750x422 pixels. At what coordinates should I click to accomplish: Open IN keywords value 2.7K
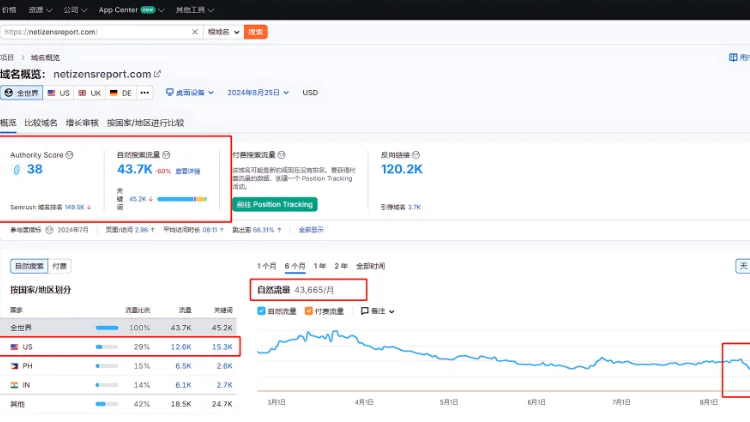point(224,385)
